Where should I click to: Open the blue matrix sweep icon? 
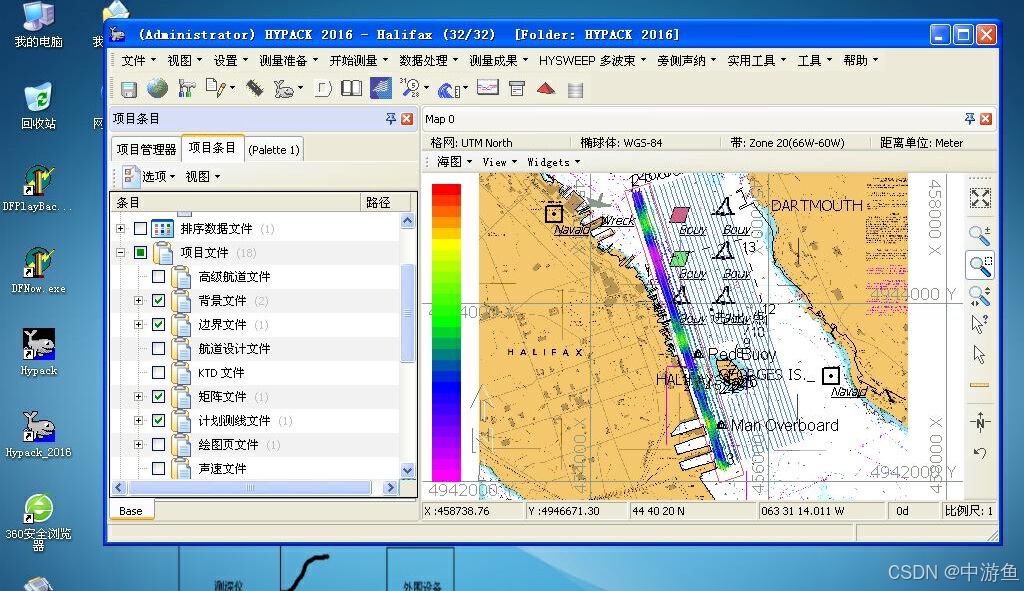coord(381,88)
